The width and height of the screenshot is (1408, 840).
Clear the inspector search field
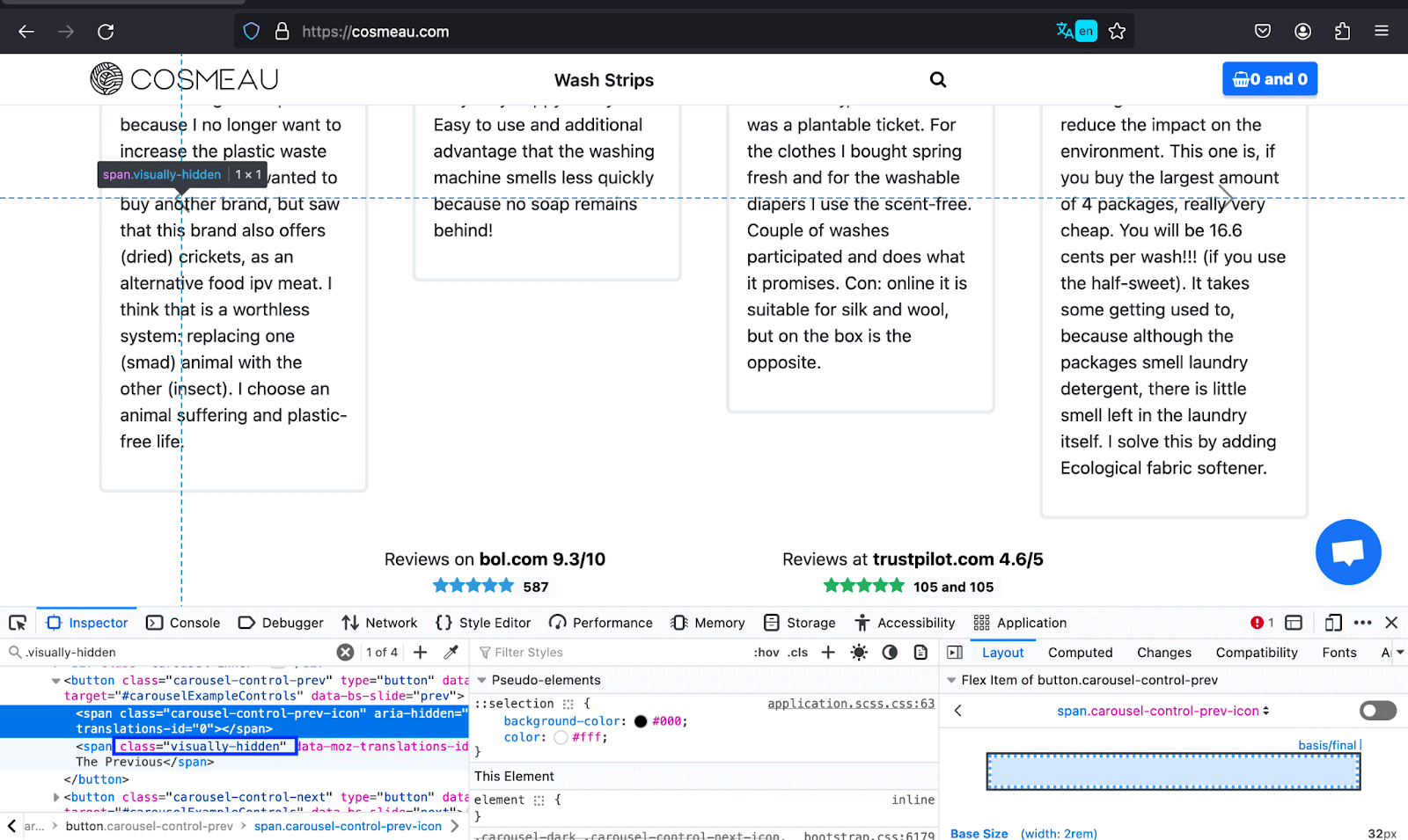pyautogui.click(x=346, y=653)
